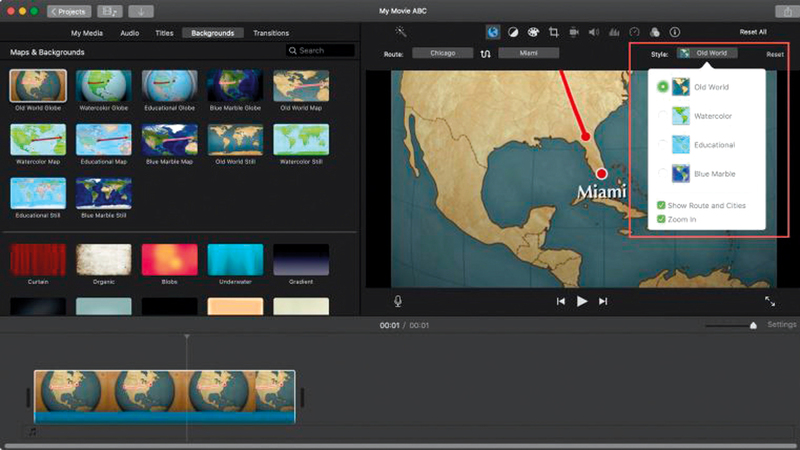Screen dimensions: 800x450
Task: Open the My Media tab
Action: click(85, 33)
